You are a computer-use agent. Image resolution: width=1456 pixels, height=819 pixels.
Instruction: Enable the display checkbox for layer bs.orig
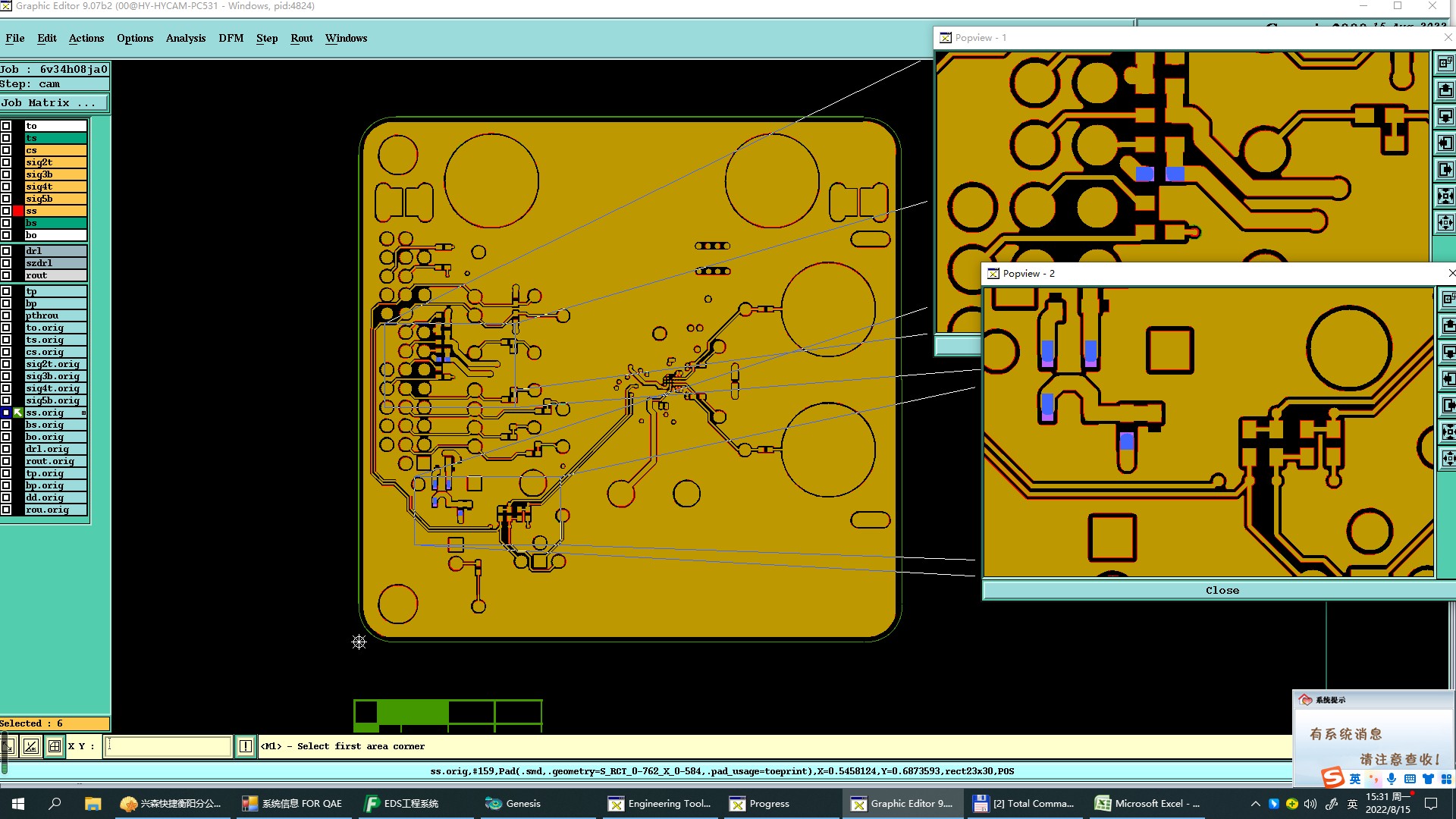pos(6,425)
